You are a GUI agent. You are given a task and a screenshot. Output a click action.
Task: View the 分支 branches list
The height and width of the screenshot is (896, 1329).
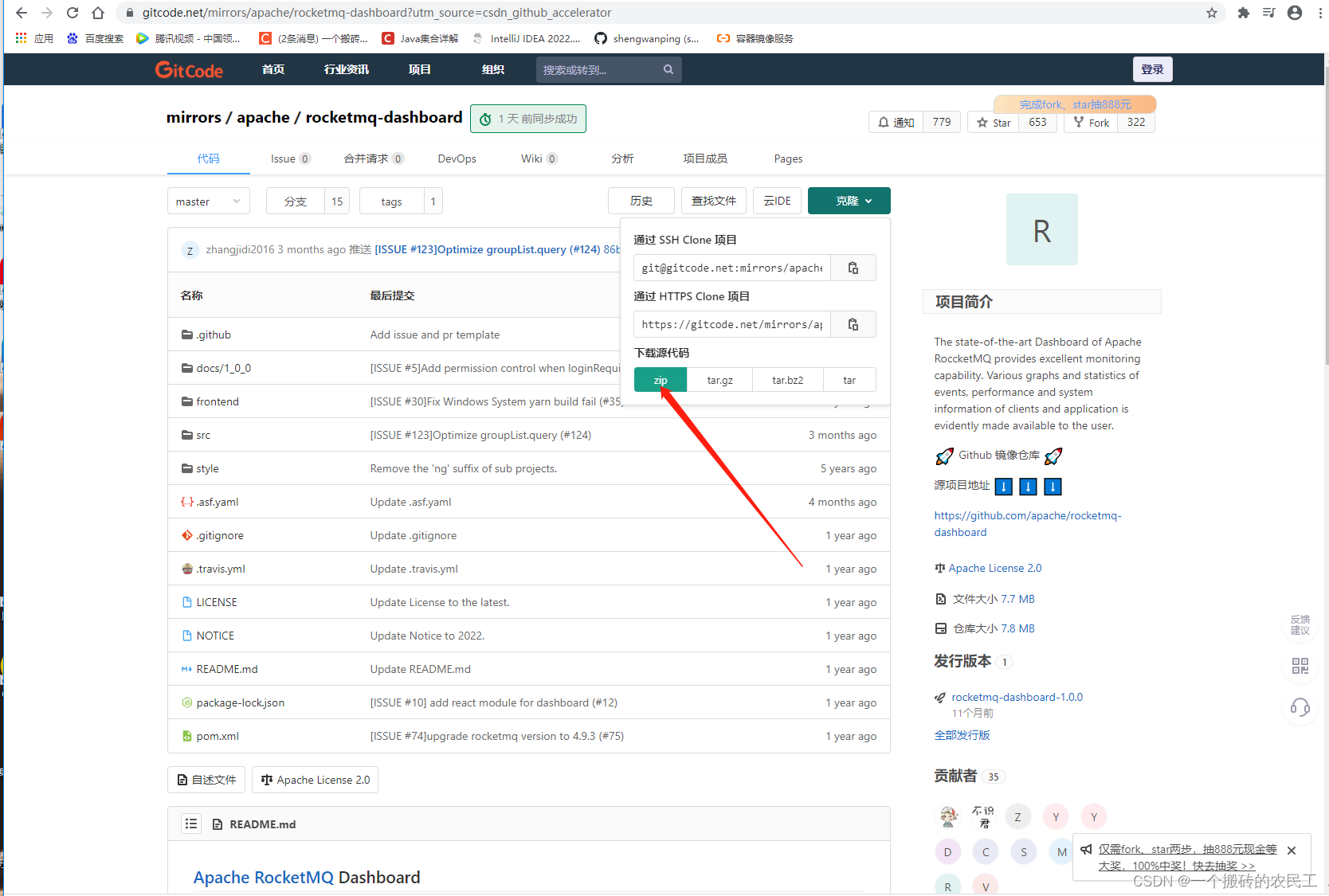(x=296, y=202)
